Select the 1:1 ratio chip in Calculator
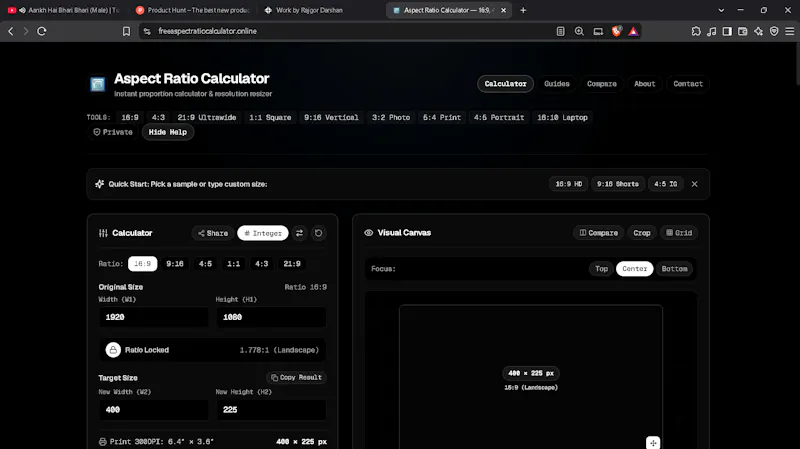The image size is (800, 449). point(234,264)
